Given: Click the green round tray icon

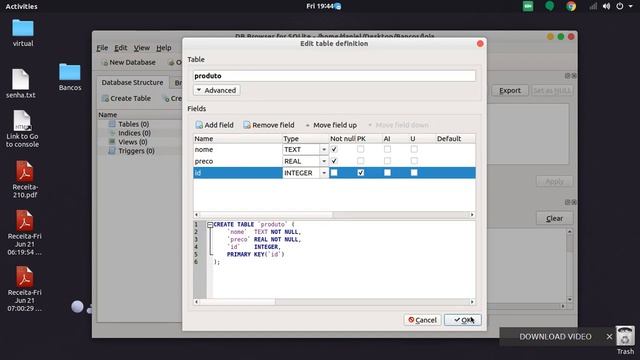Looking at the screenshot, I should [x=549, y=6].
